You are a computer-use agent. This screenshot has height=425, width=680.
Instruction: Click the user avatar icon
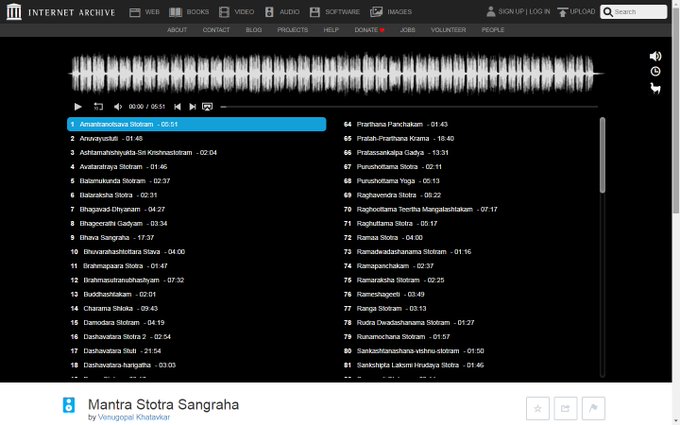pos(490,12)
